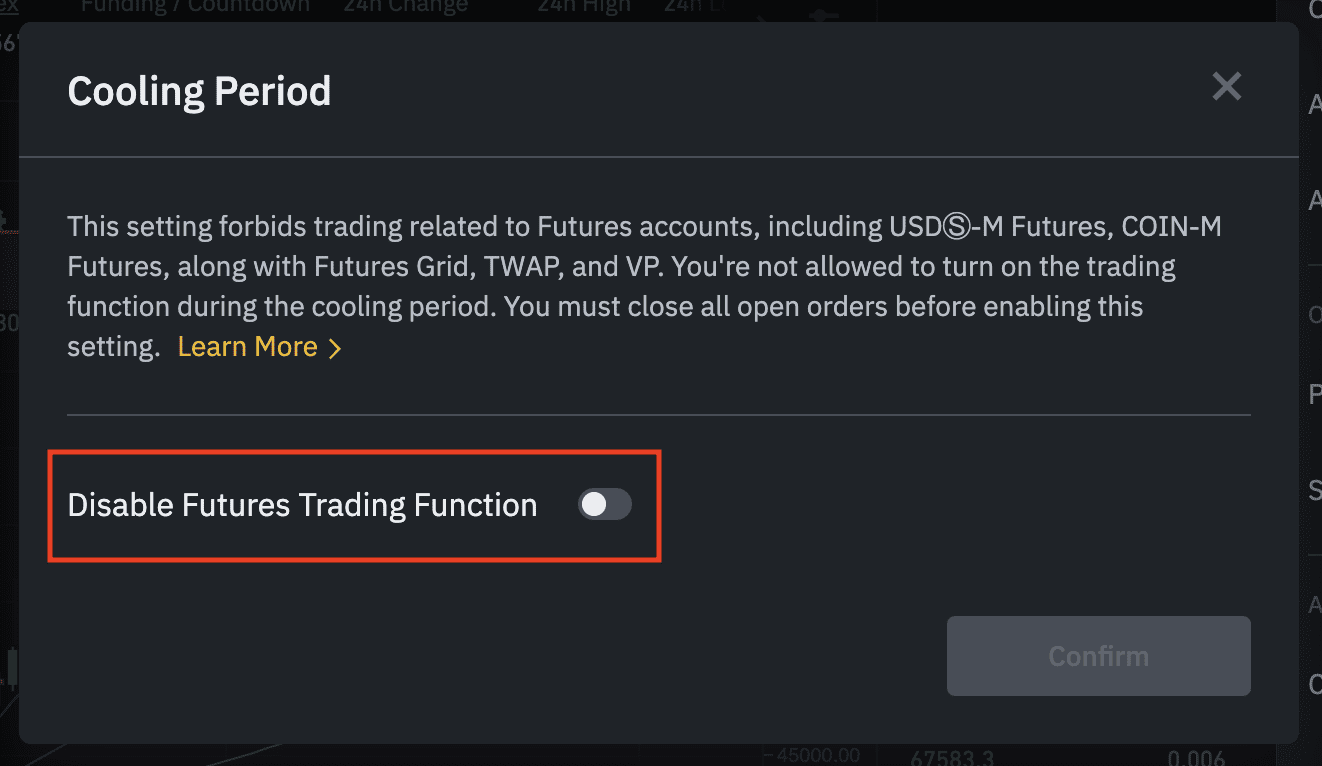Image resolution: width=1322 pixels, height=766 pixels.
Task: Click the Disable Futures Trading Function label
Action: [302, 505]
